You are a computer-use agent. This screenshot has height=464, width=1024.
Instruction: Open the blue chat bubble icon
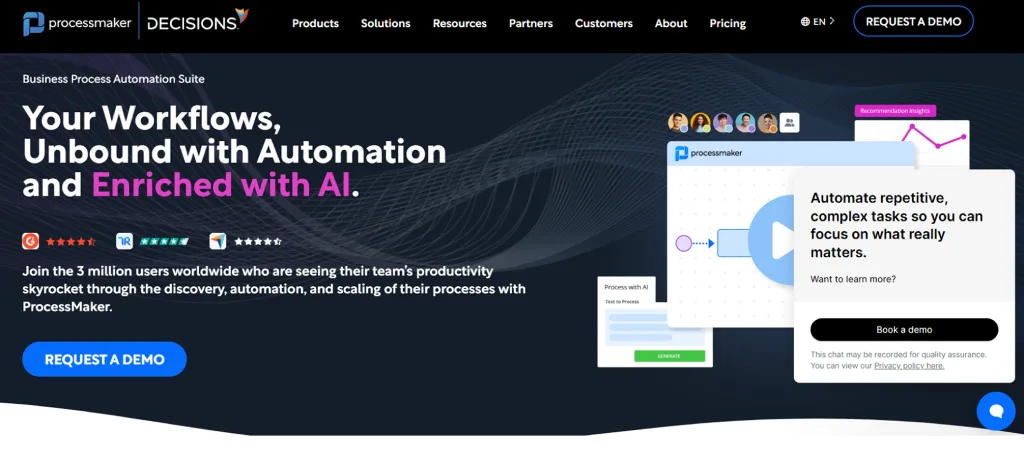(996, 411)
